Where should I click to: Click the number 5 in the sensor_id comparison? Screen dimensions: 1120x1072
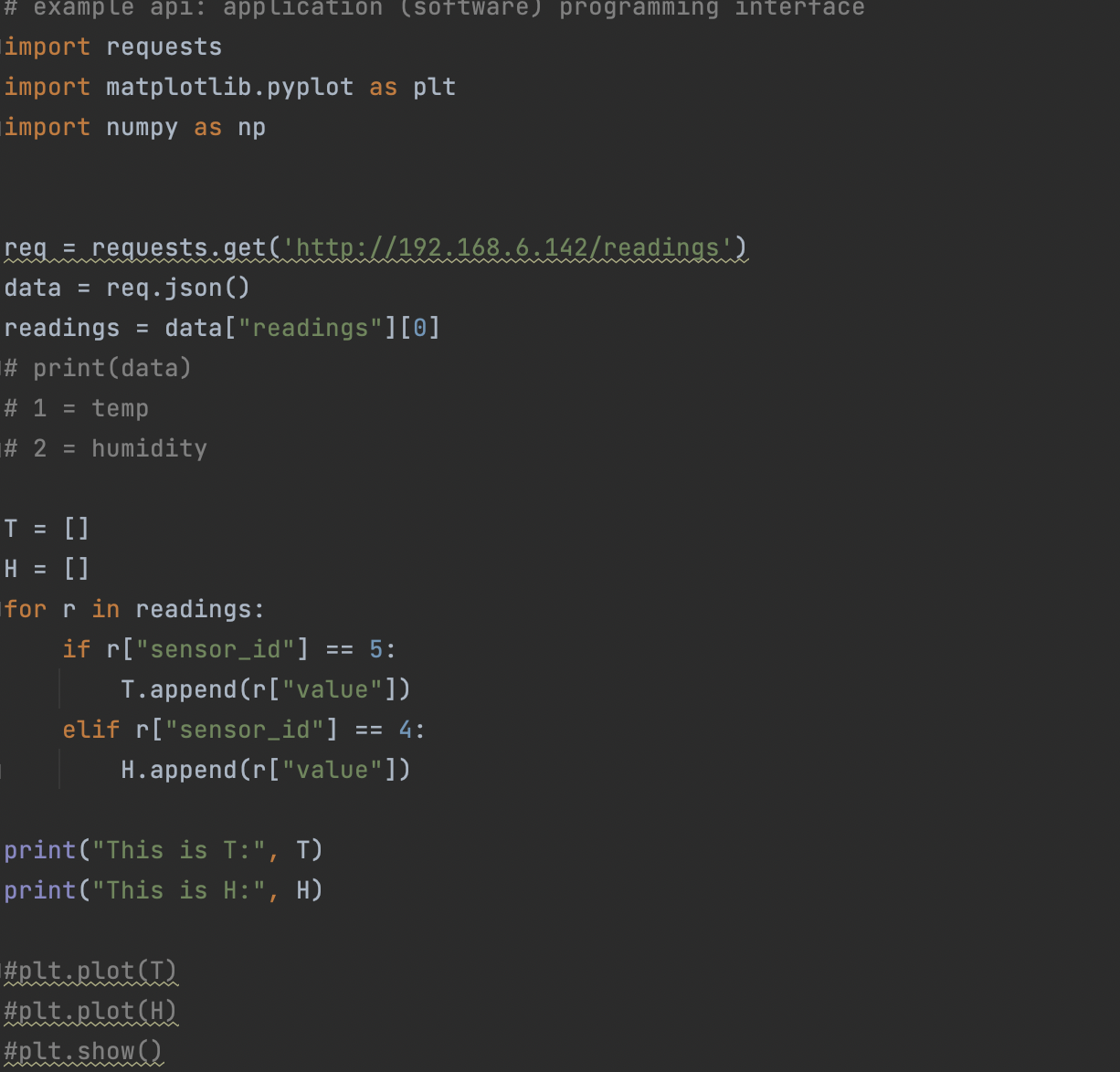376,649
